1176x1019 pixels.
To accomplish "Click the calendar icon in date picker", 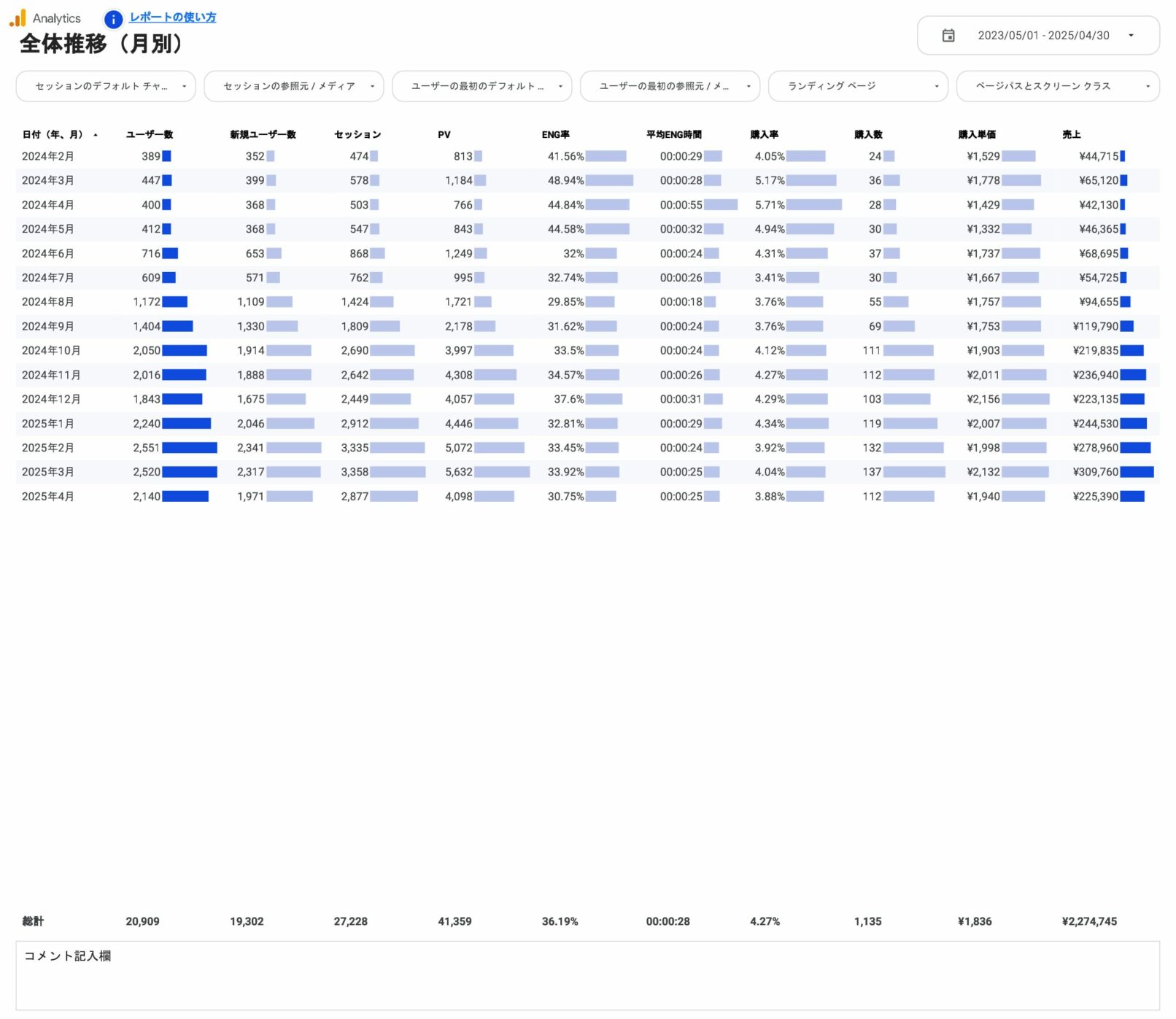I will point(948,36).
